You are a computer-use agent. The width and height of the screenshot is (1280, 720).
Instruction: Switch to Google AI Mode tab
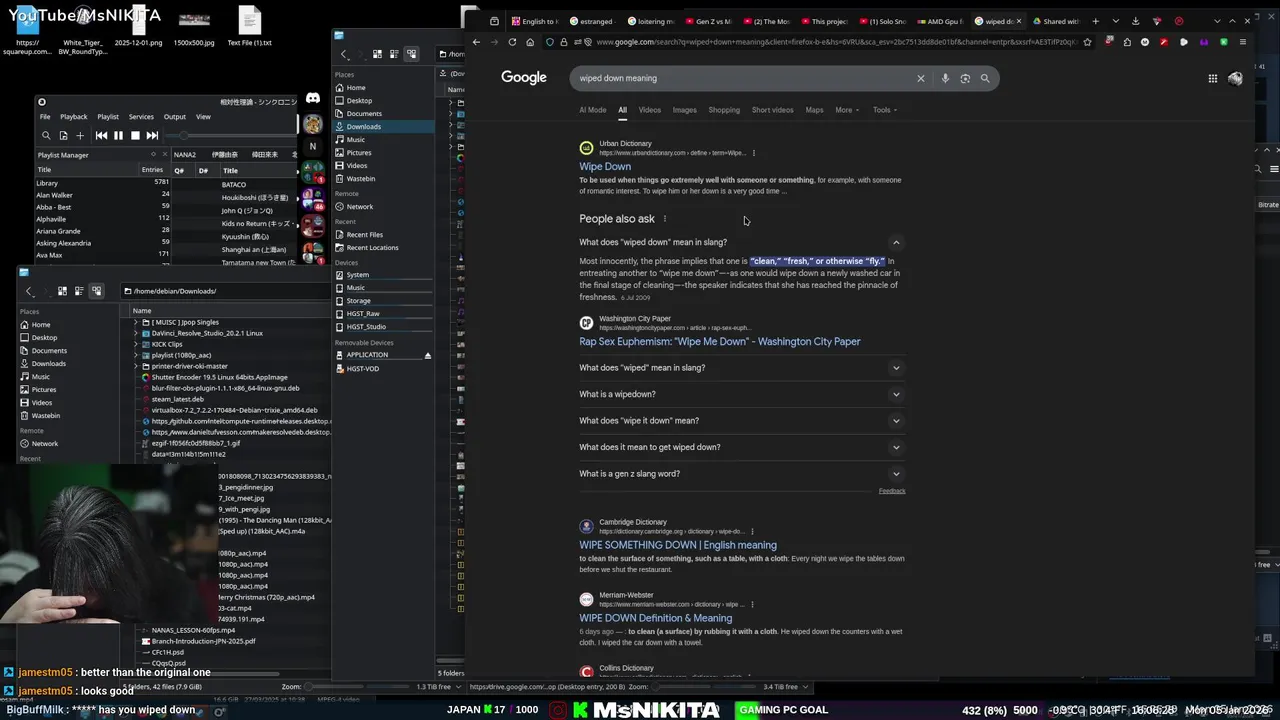592,110
